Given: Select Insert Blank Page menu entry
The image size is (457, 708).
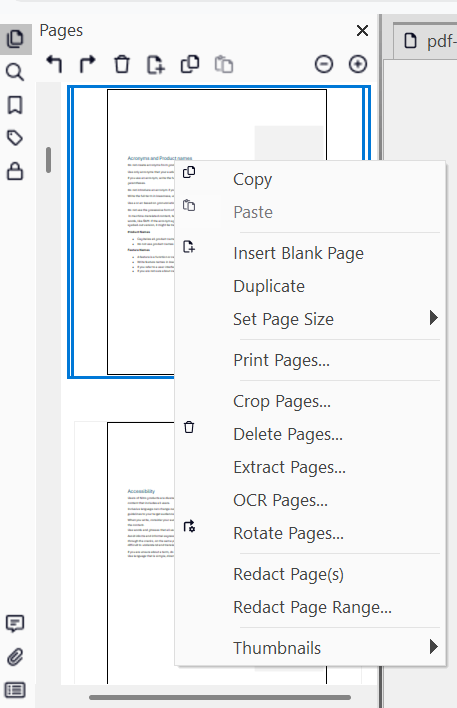Looking at the screenshot, I should tap(310, 253).
